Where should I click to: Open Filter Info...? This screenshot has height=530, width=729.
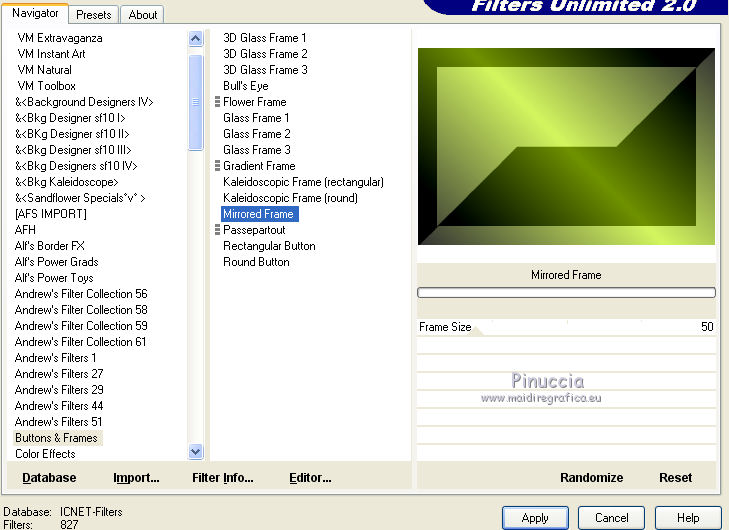click(x=223, y=477)
